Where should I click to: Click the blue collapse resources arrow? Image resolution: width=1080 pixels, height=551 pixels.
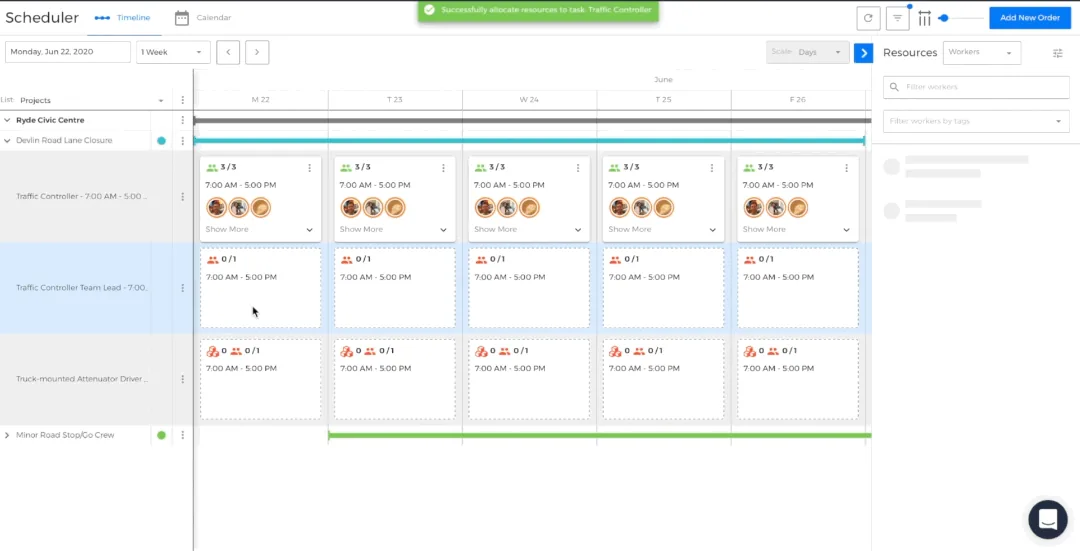pos(863,53)
